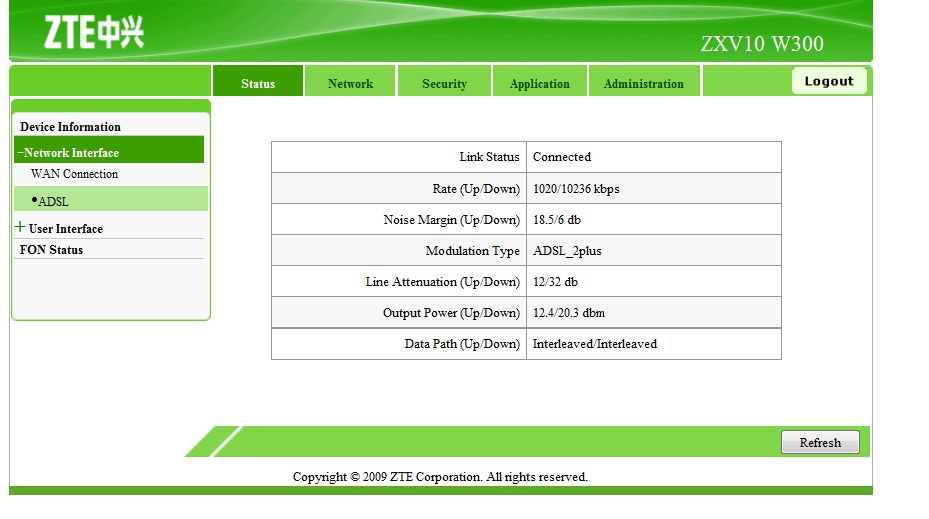This screenshot has height=519, width=929.
Task: Open FON Status in sidebar
Action: coord(51,249)
